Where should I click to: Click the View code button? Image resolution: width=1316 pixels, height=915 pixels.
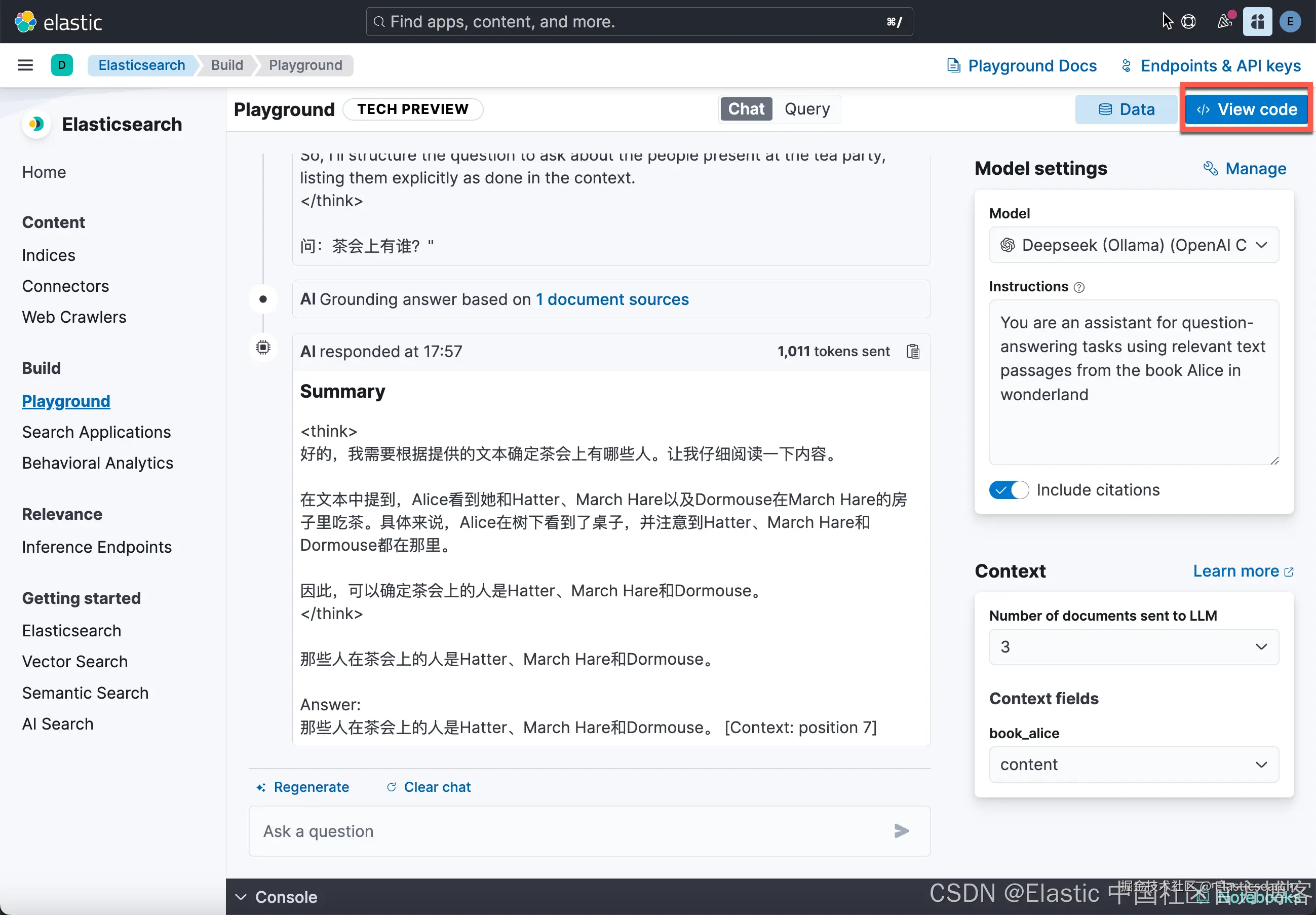(x=1246, y=109)
